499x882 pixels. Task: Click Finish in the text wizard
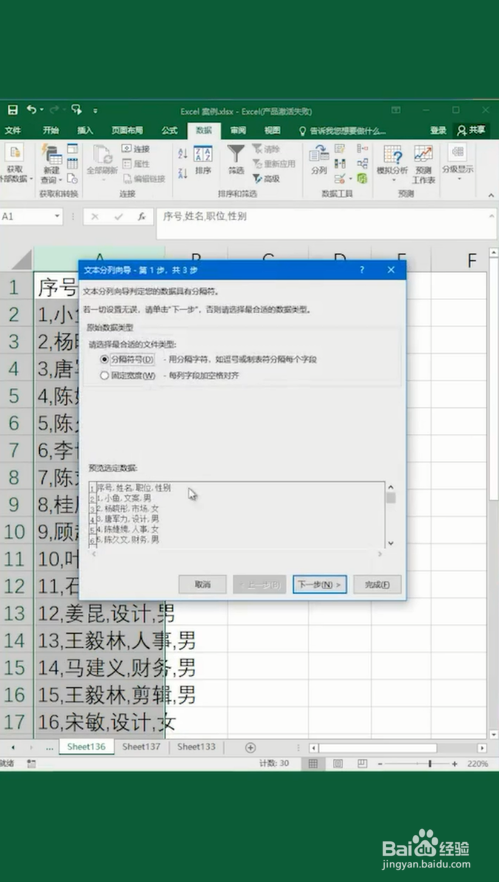pos(377,584)
